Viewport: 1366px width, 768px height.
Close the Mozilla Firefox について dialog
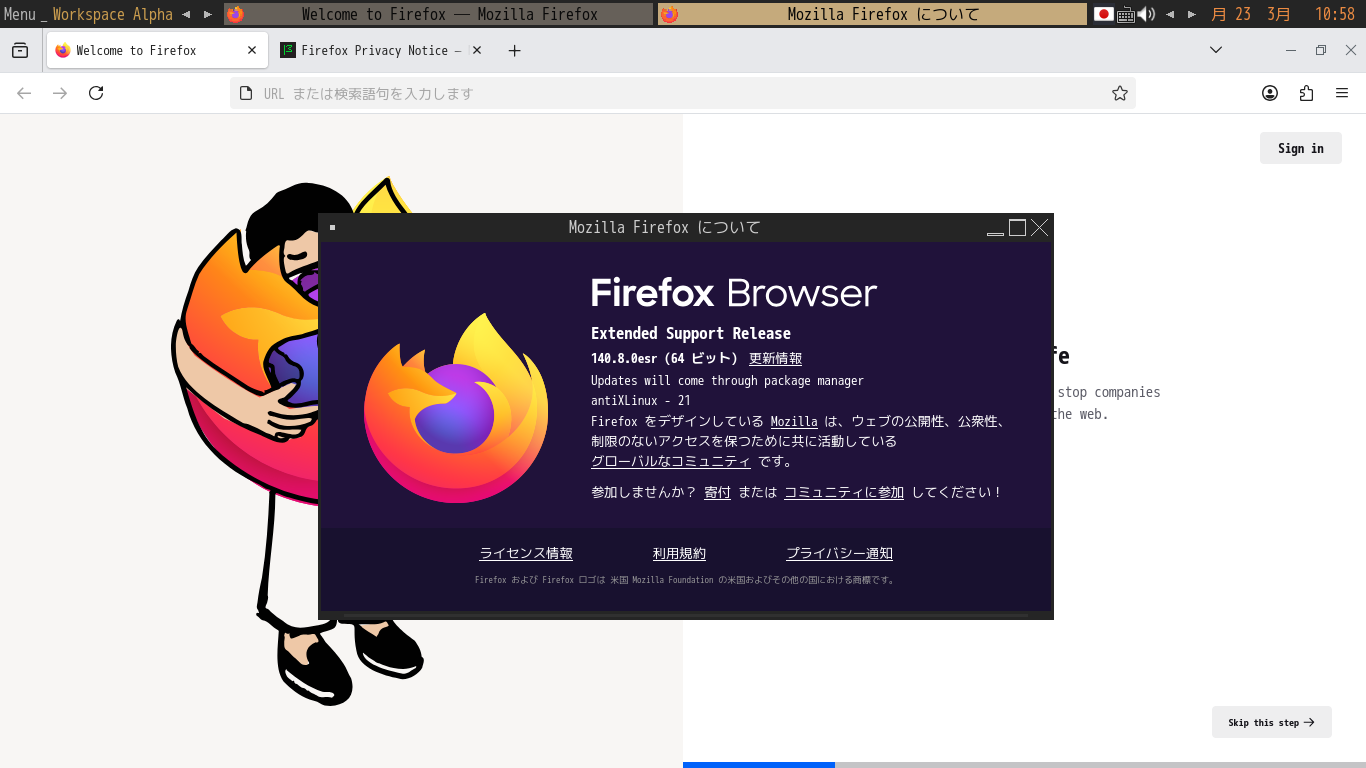click(1040, 228)
